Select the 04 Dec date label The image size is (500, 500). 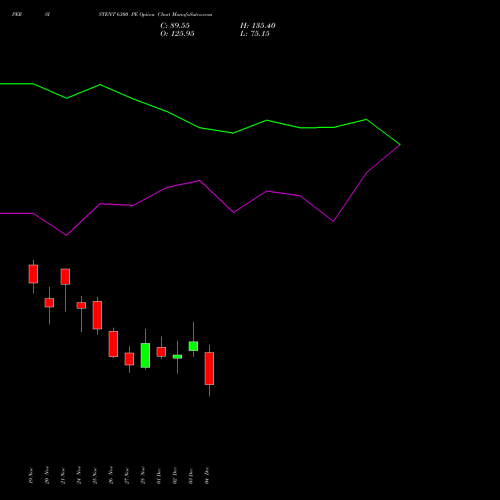pyautogui.click(x=207, y=475)
